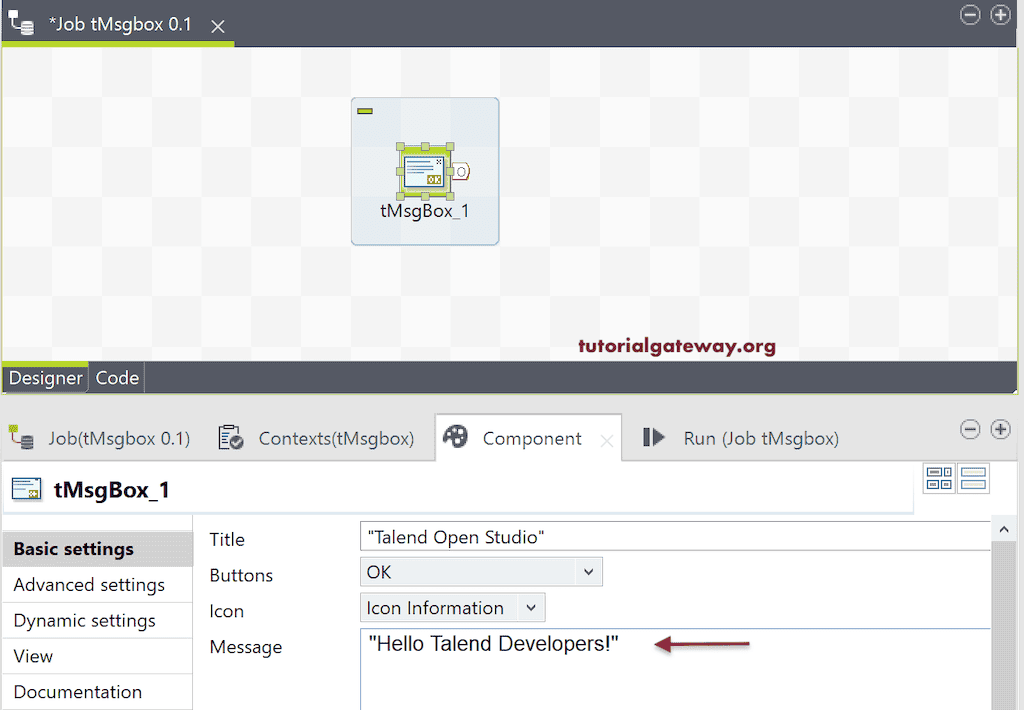Click the Component palette icon
The width and height of the screenshot is (1024, 710).
455,436
